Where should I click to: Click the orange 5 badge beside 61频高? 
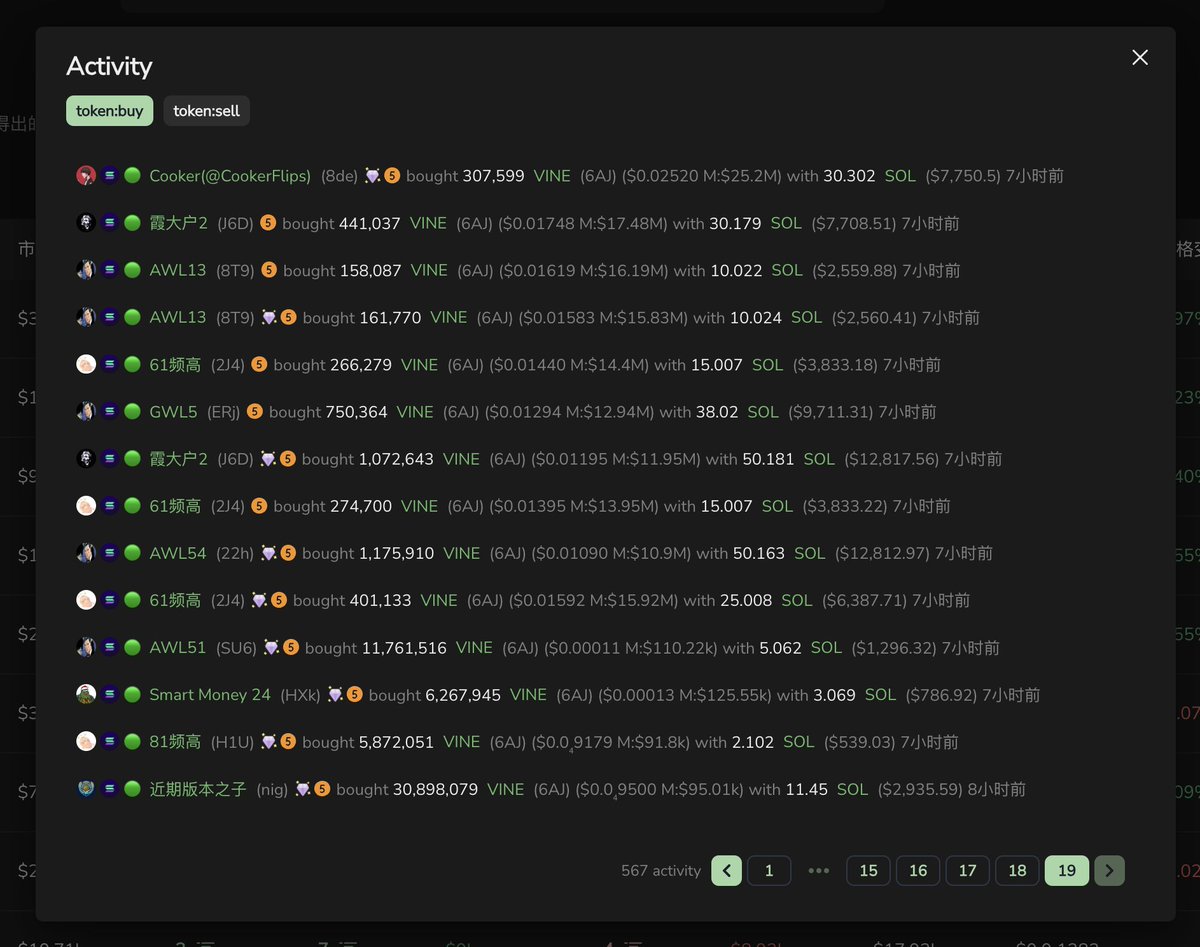[x=258, y=364]
